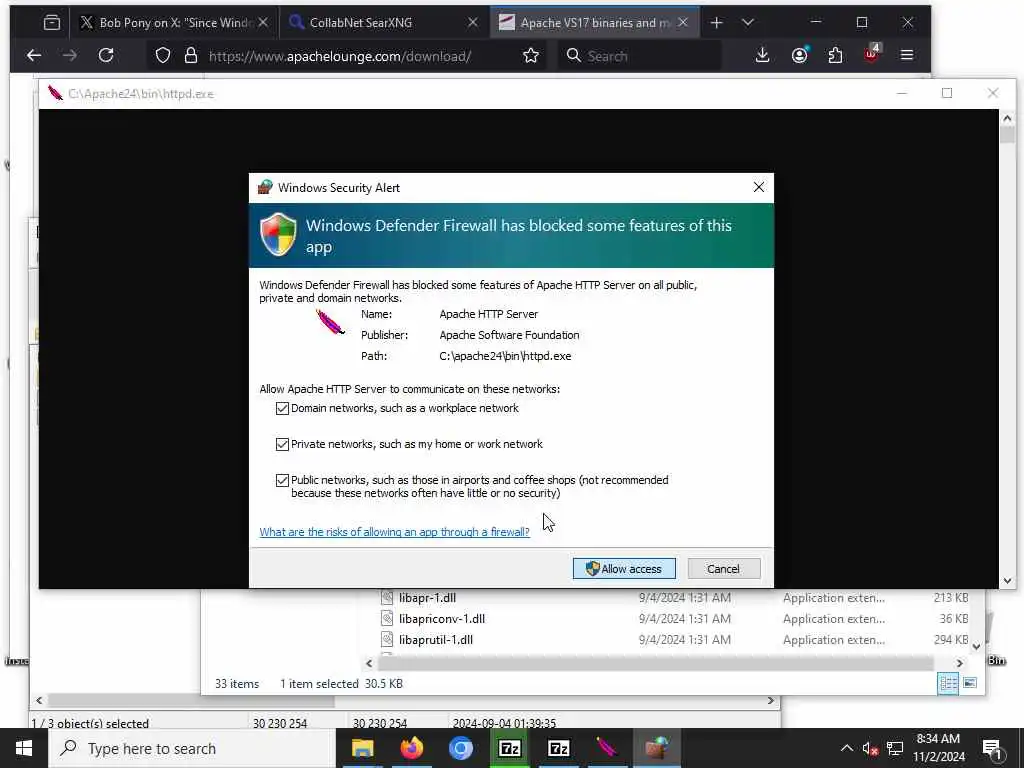Cancel the Windows Security Alert dialog
Viewport: 1024px width, 768px height.
724,569
